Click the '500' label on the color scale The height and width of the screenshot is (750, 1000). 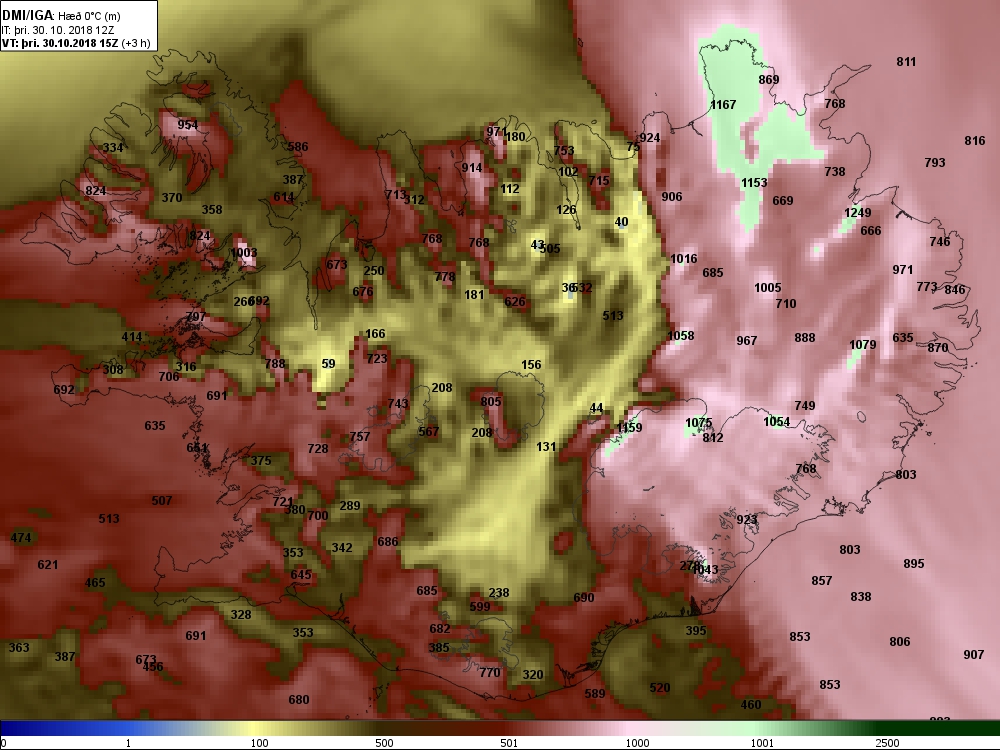(384, 743)
